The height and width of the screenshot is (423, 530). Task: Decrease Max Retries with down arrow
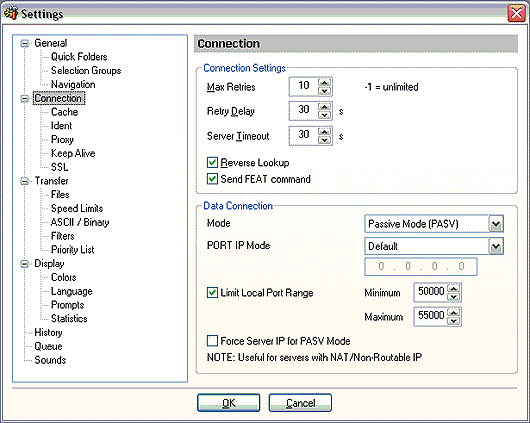(x=324, y=91)
